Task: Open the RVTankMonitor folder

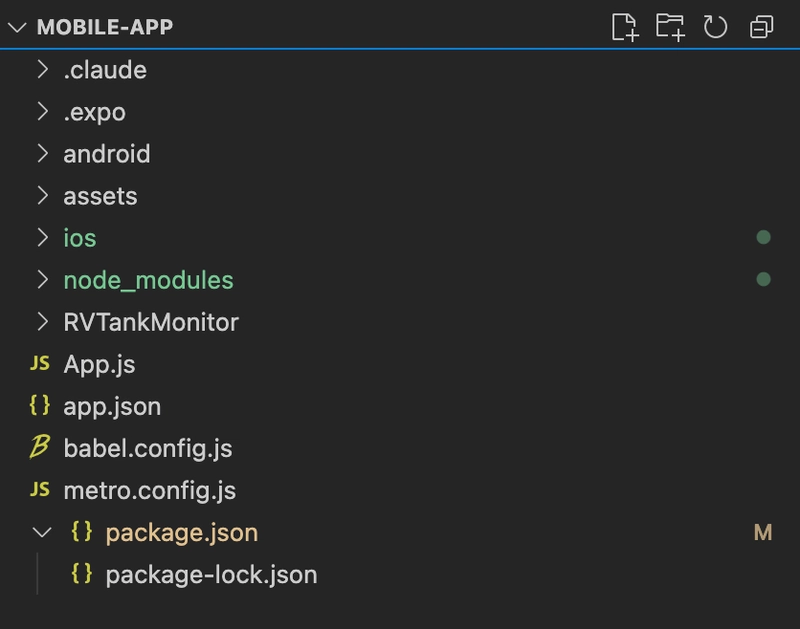Action: coord(151,322)
